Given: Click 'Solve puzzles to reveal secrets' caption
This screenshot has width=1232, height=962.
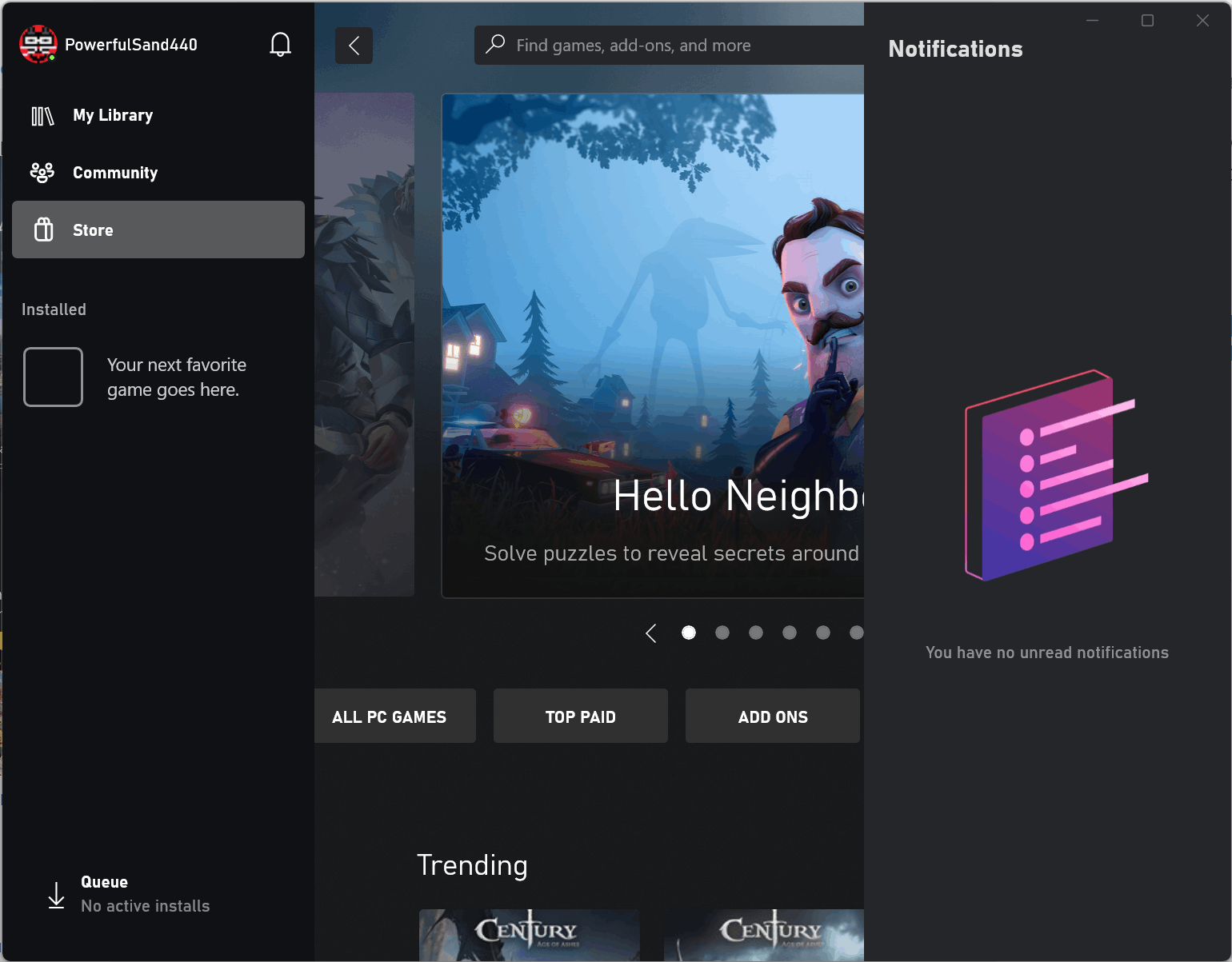Looking at the screenshot, I should [671, 553].
